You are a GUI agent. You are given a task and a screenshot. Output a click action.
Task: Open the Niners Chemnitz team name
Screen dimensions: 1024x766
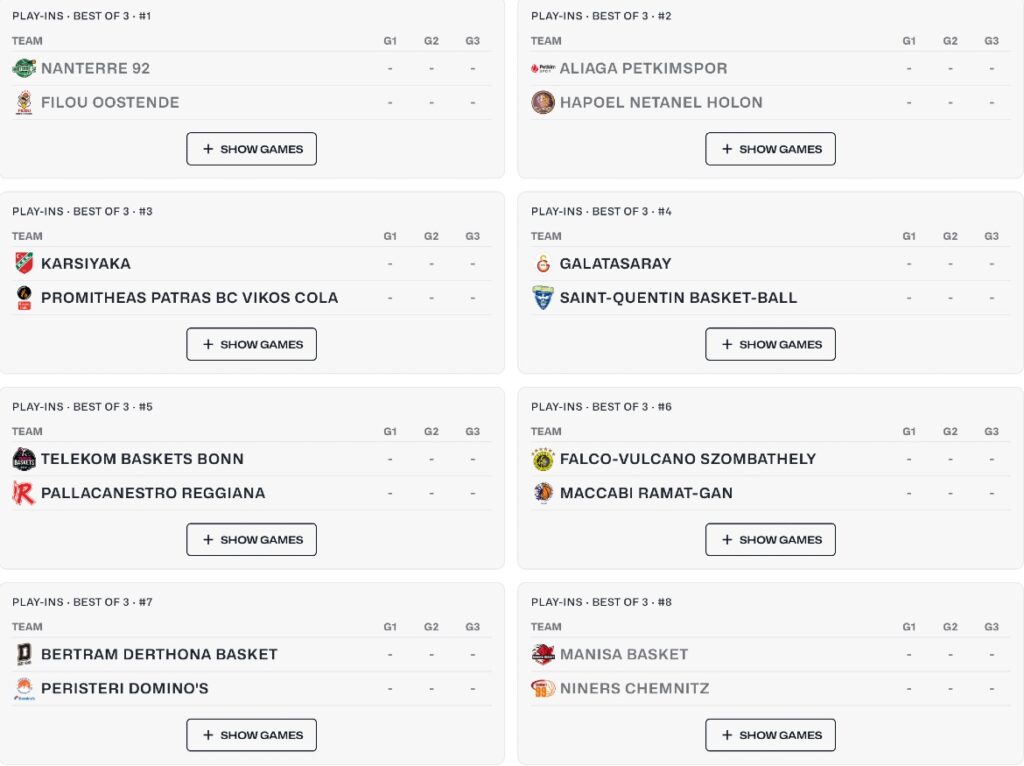click(634, 688)
